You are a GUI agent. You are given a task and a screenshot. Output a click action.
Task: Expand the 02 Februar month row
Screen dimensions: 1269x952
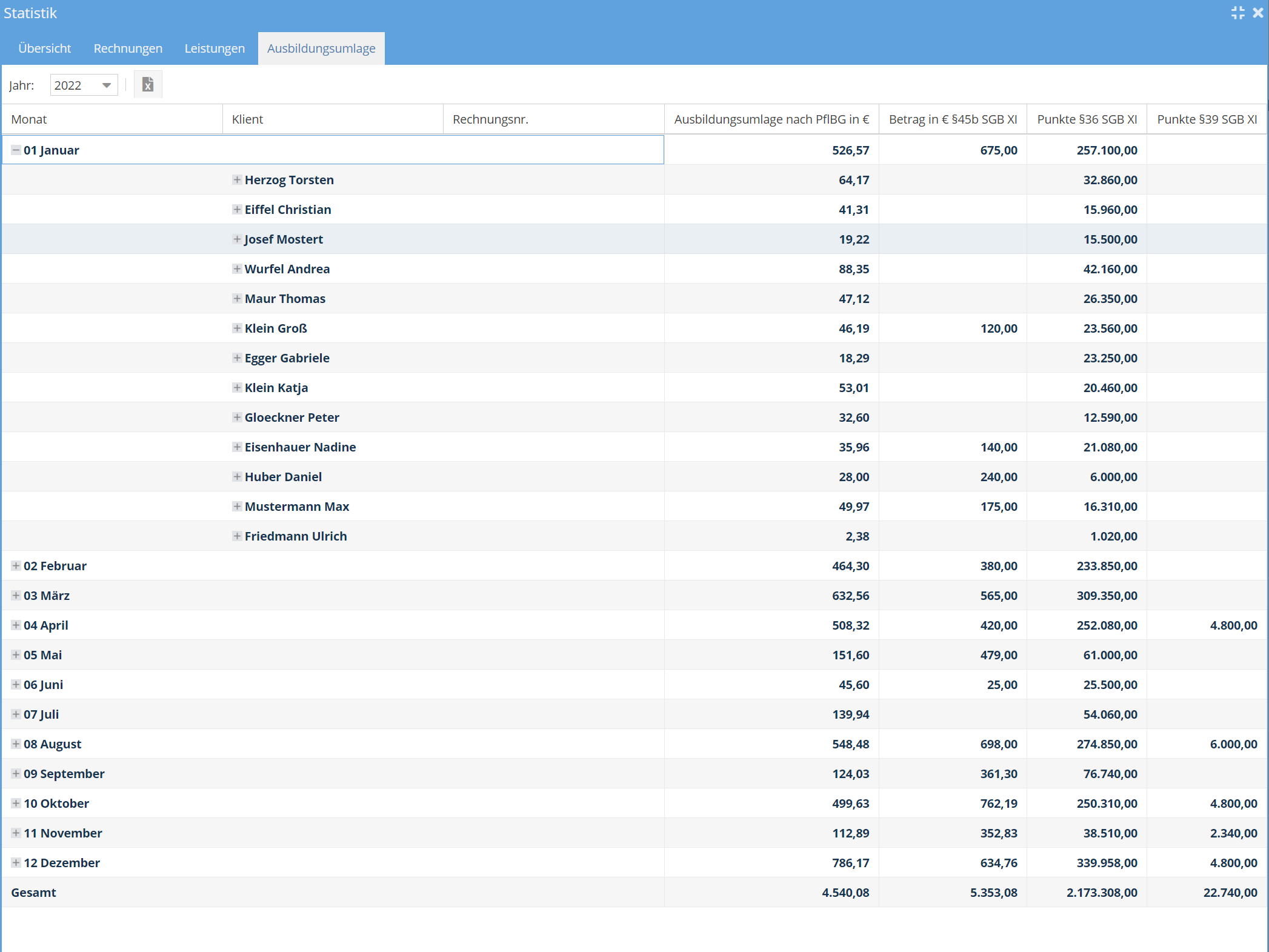click(x=16, y=566)
